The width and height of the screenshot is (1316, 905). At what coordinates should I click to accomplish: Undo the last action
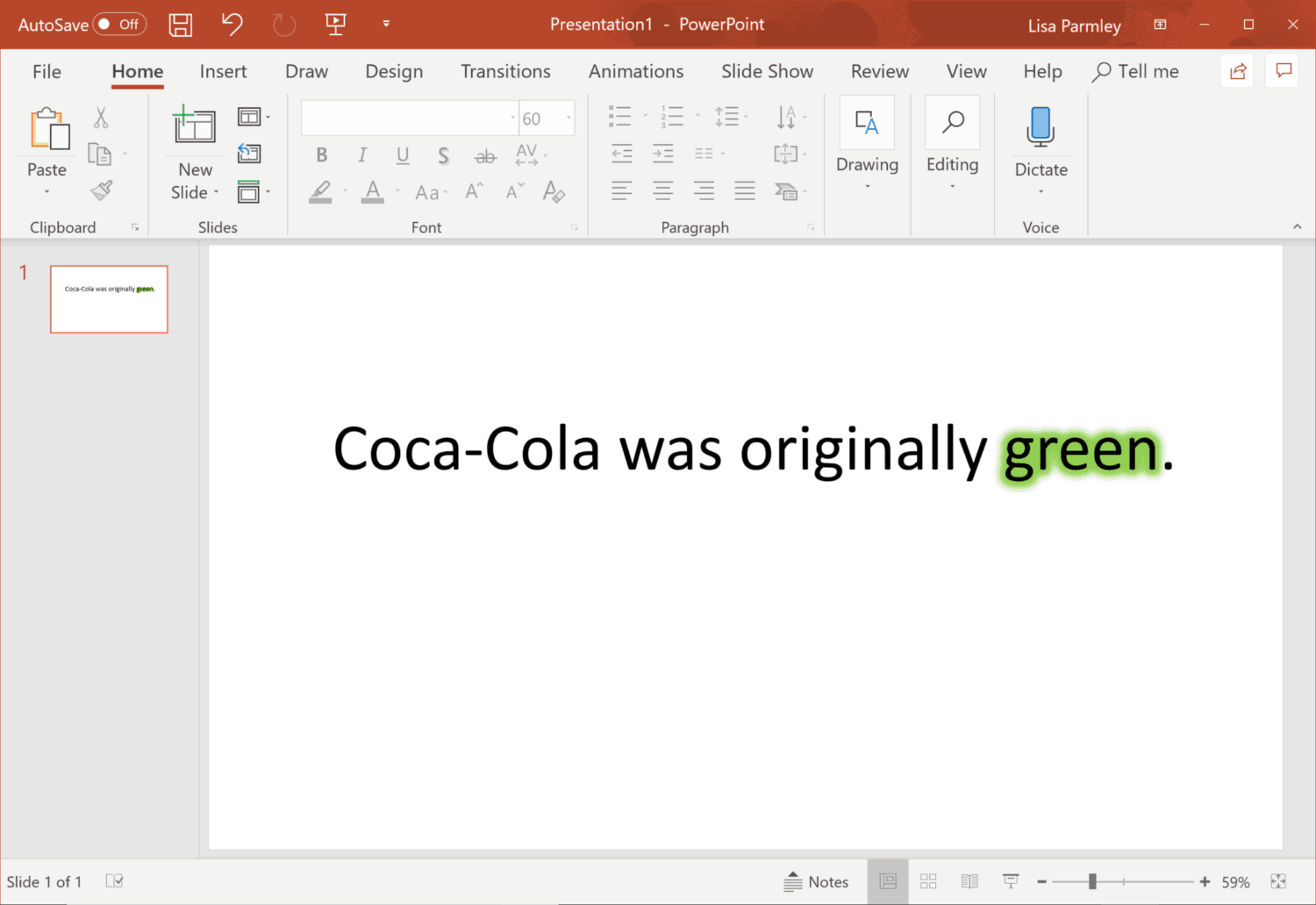point(232,24)
